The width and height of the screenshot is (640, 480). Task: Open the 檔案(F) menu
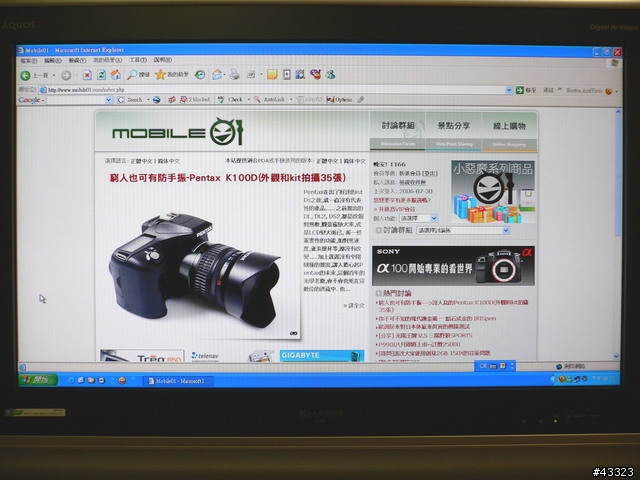[x=29, y=61]
